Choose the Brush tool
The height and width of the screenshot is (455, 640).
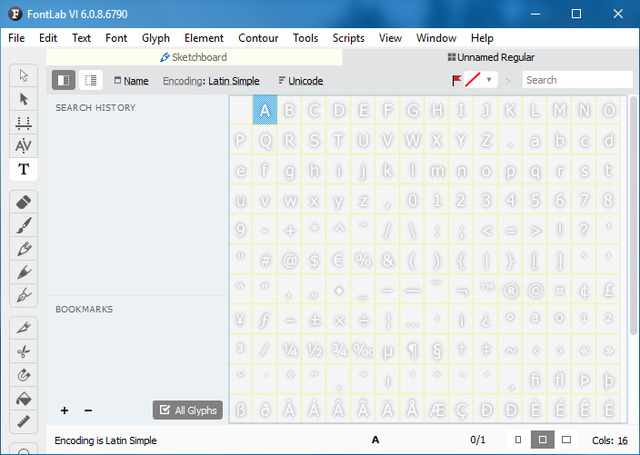23,224
